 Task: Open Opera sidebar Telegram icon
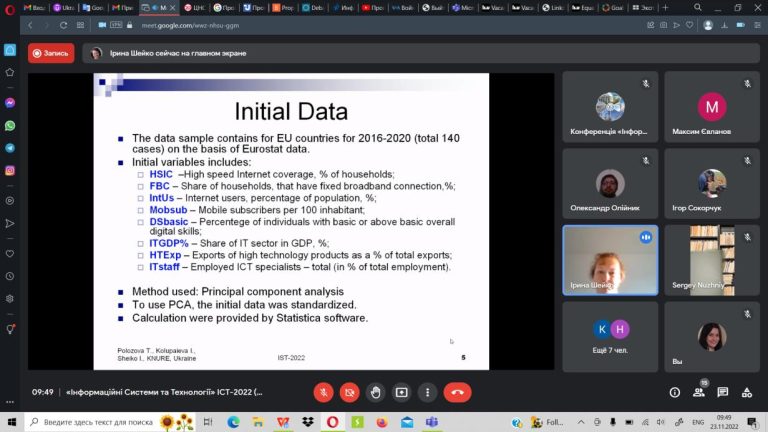point(10,148)
